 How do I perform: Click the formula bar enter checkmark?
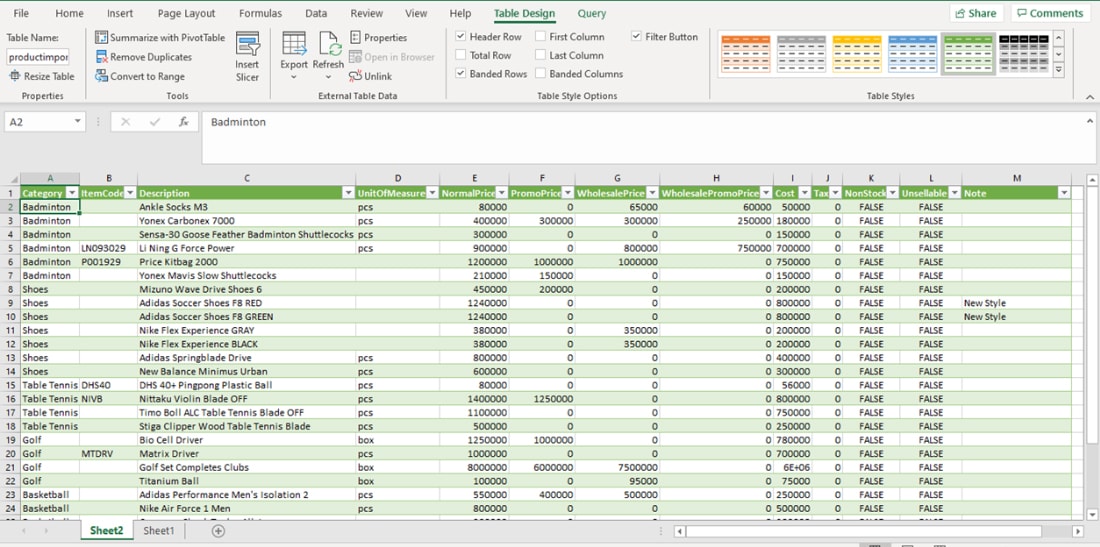(155, 122)
